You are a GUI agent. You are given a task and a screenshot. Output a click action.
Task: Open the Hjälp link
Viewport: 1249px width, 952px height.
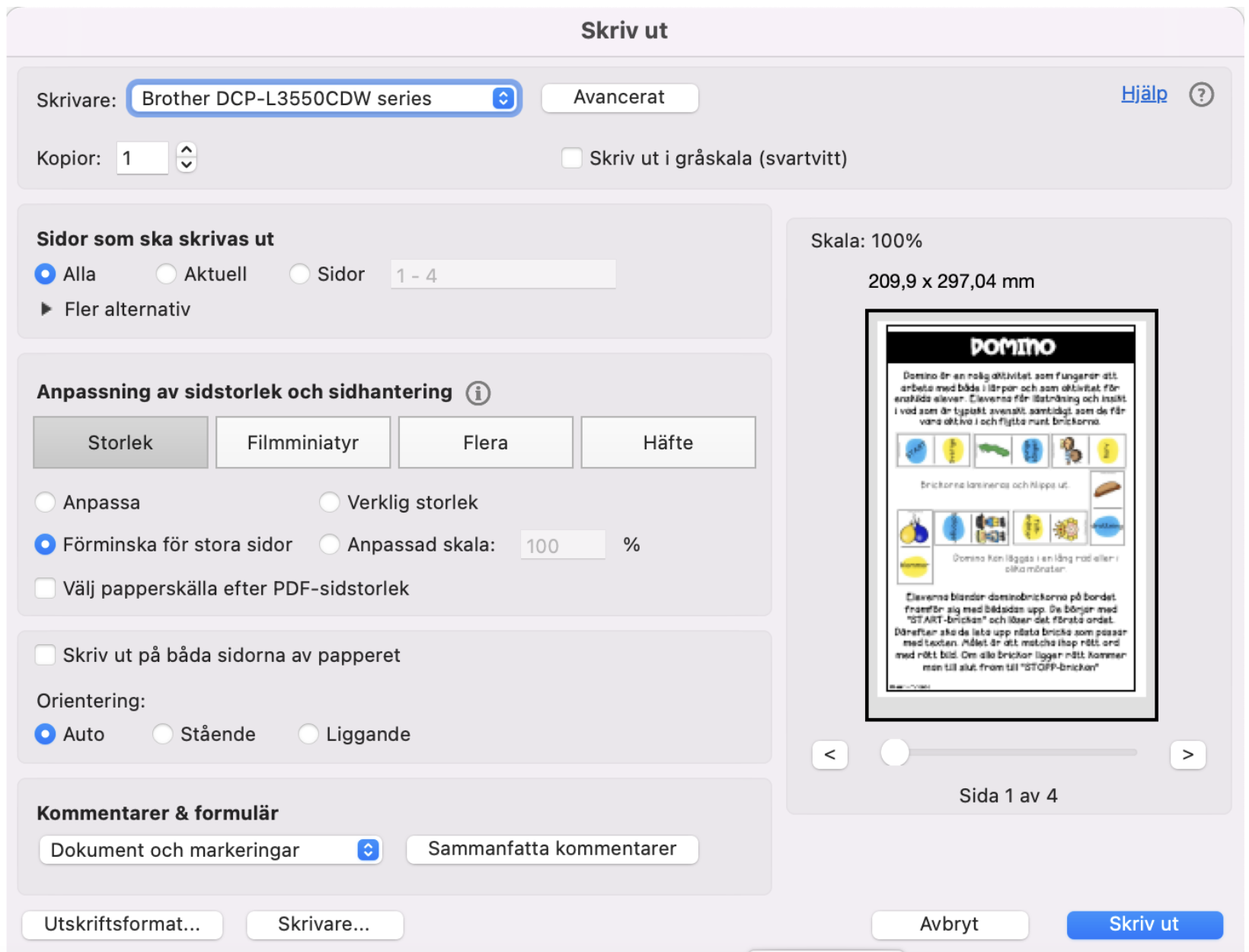coord(1143,94)
